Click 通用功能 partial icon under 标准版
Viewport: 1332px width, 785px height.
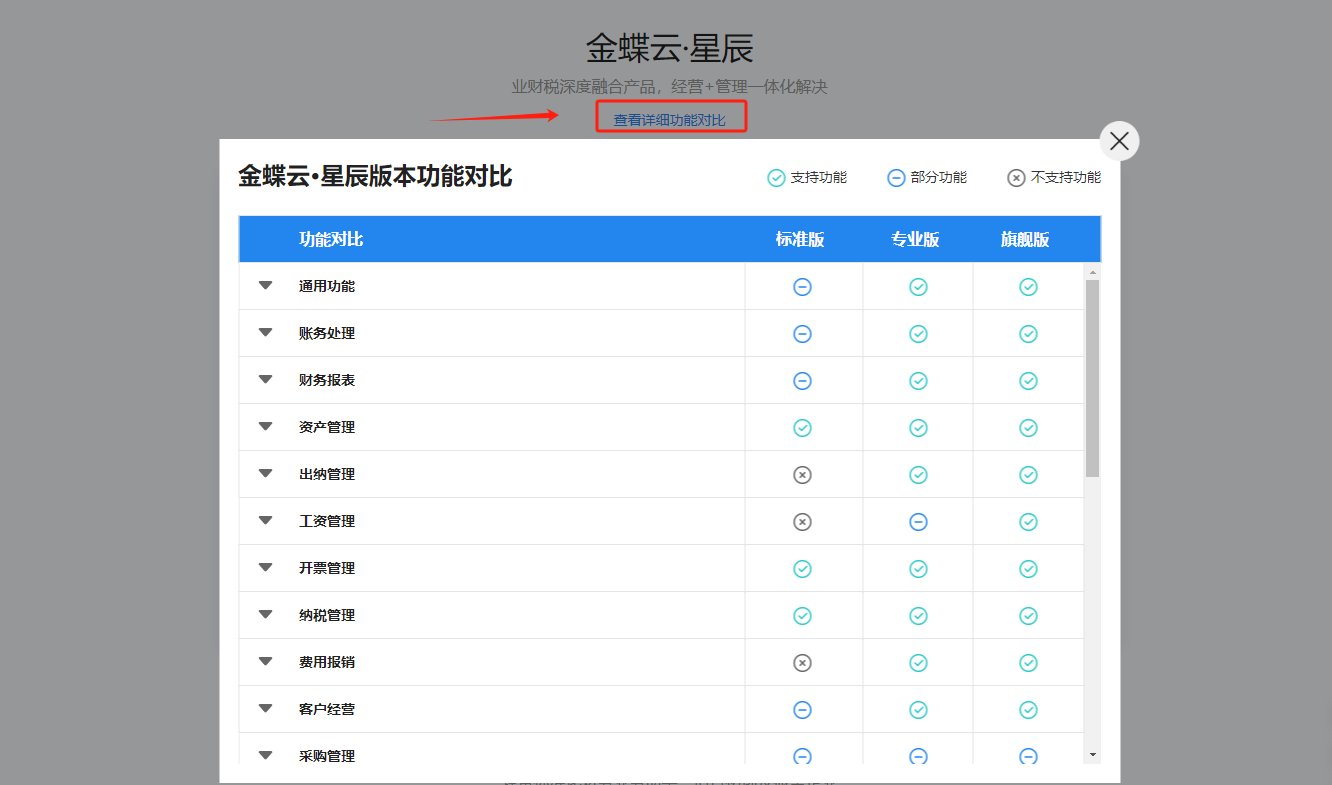coord(802,287)
